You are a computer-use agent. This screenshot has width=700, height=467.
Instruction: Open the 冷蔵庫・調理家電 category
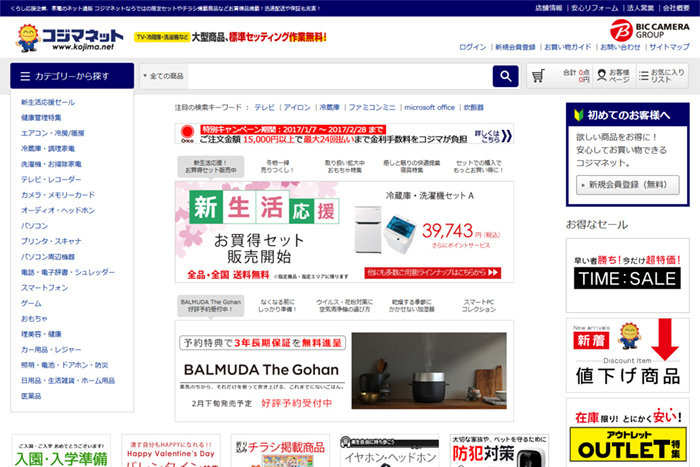point(48,149)
